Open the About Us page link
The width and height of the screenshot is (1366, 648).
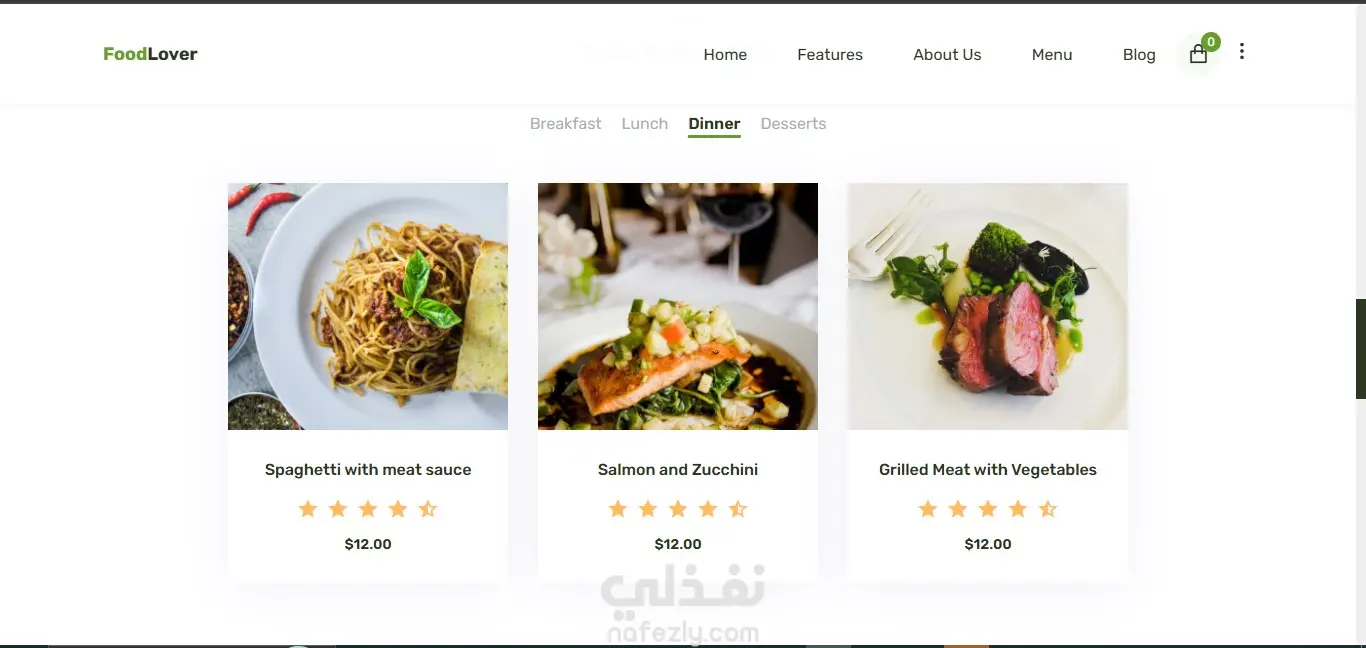(947, 55)
